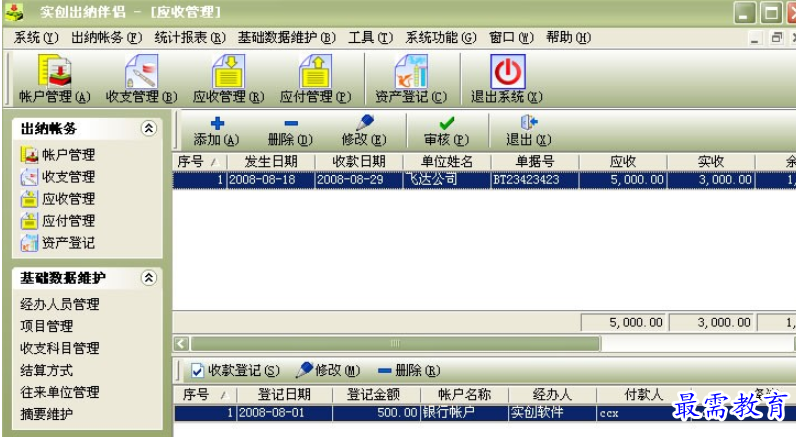Open 经办人员管理 link
Viewport: 796px width, 437px height.
tap(60, 304)
